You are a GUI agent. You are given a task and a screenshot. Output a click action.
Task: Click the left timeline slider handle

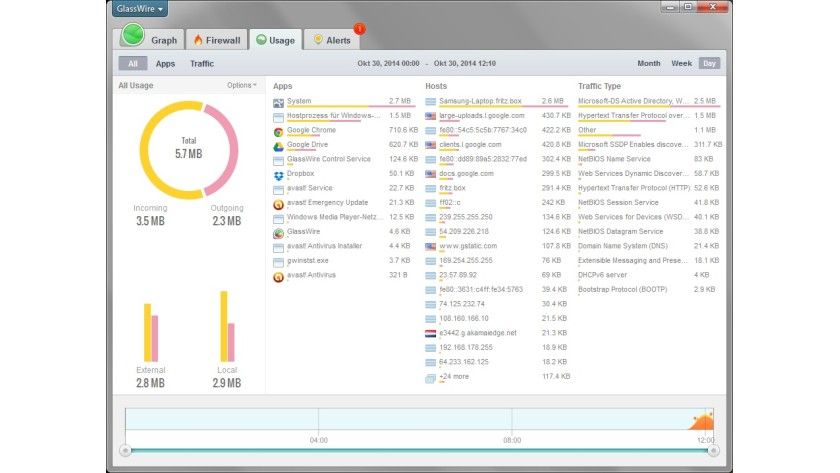[125, 451]
